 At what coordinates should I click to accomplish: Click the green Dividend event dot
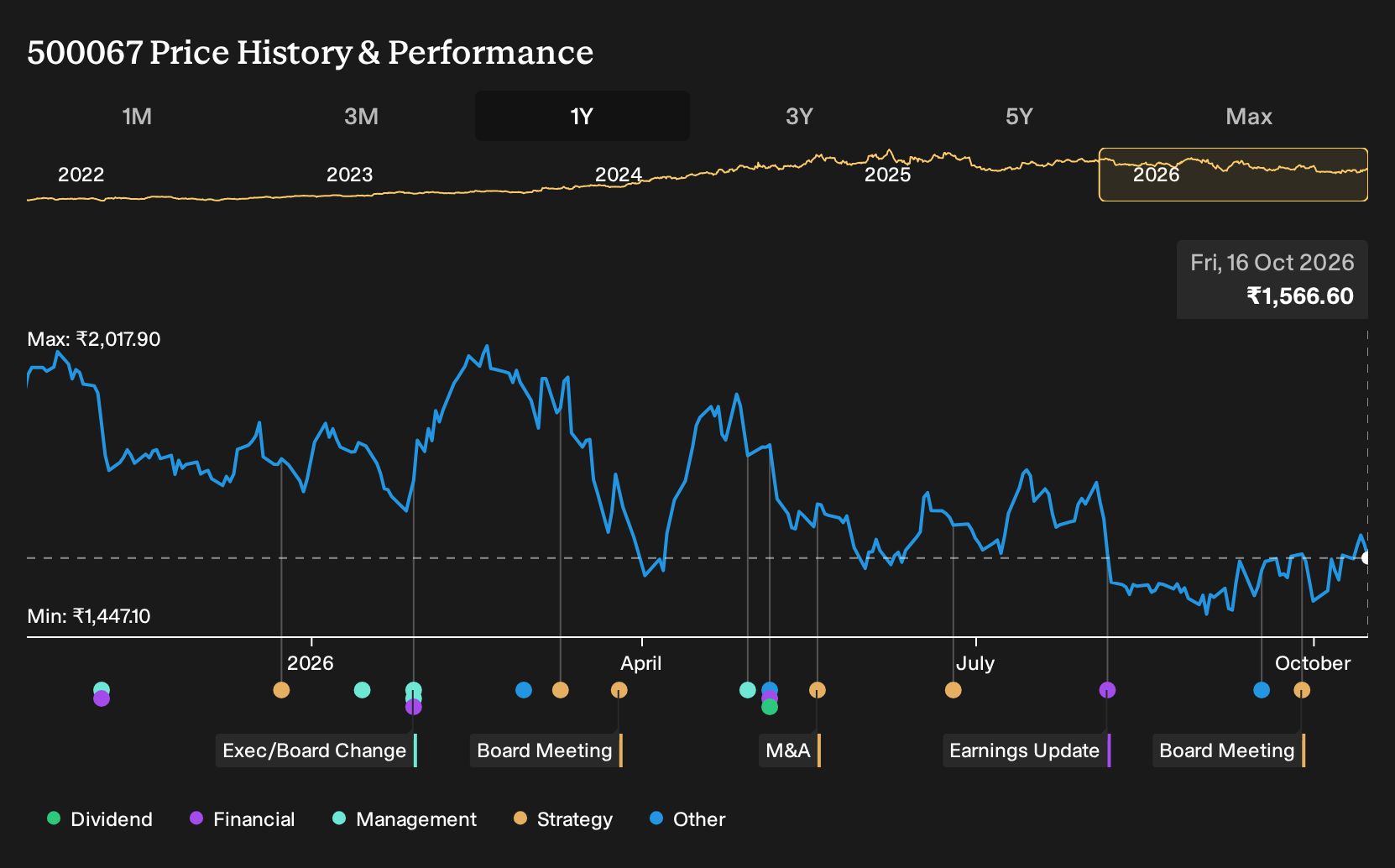pos(770,708)
